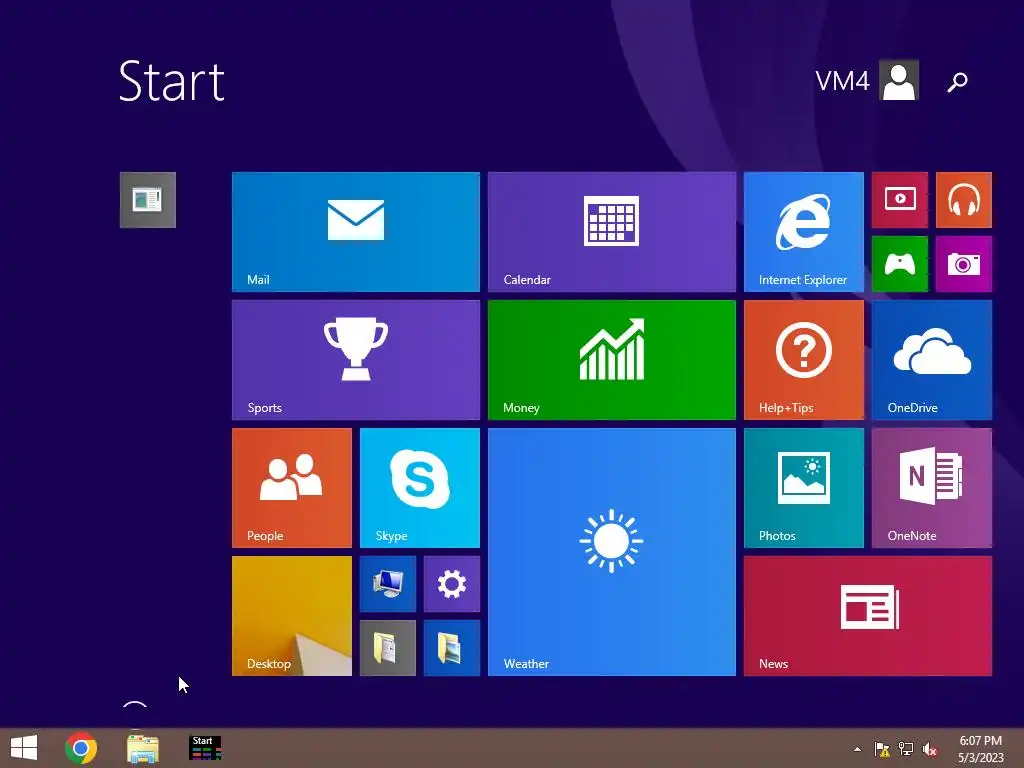The height and width of the screenshot is (768, 1024).
Task: Open the Weather tile
Action: pos(612,552)
